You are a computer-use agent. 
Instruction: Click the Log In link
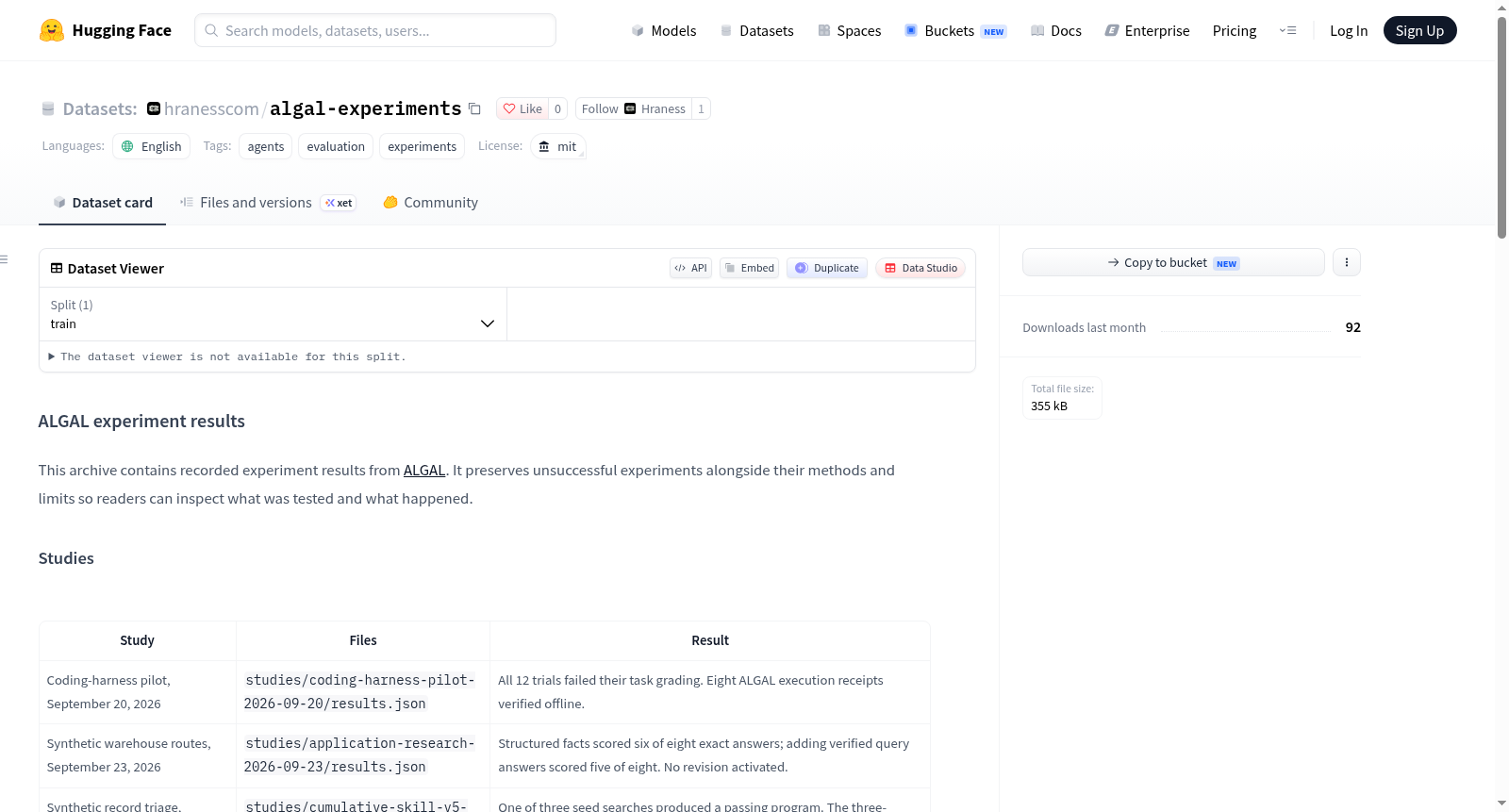coord(1349,30)
